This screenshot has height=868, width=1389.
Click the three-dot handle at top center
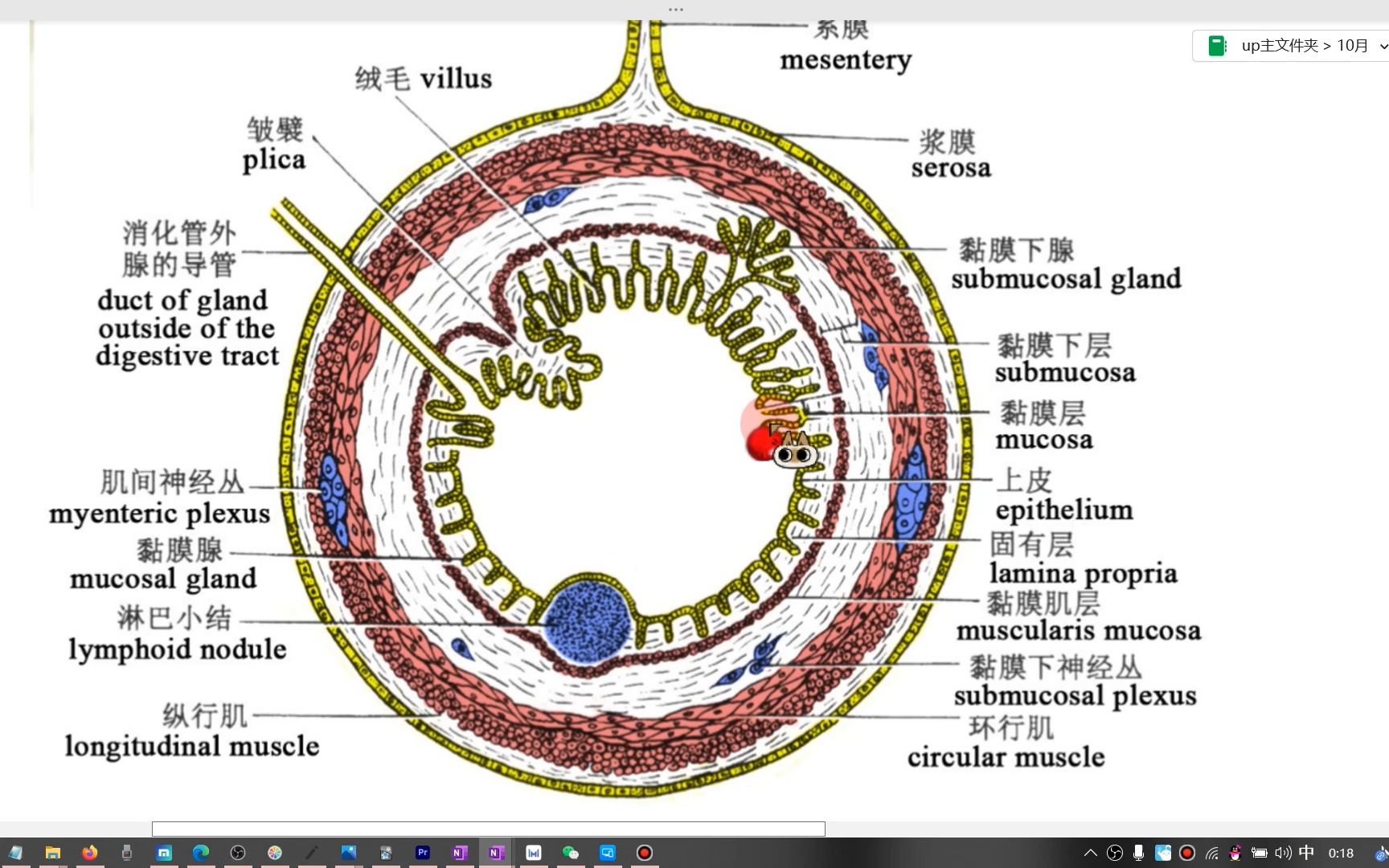[675, 10]
